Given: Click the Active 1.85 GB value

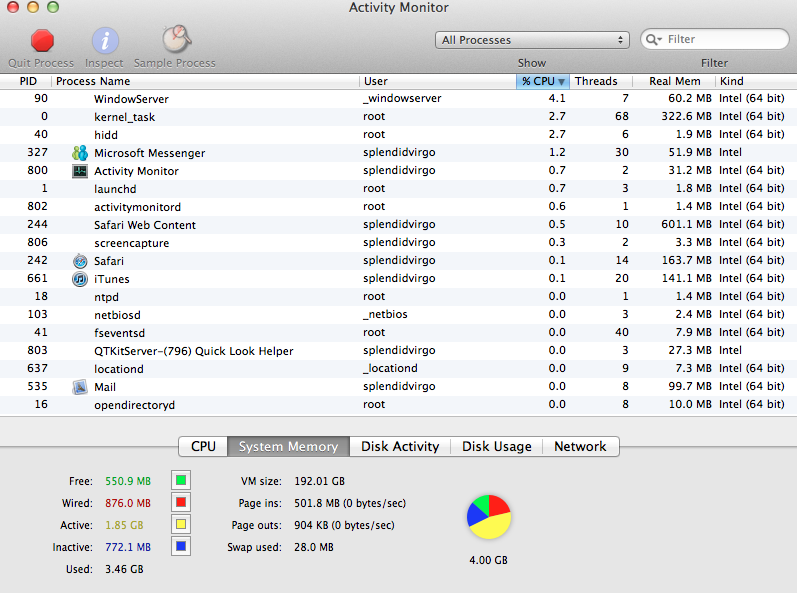Looking at the screenshot, I should (124, 525).
